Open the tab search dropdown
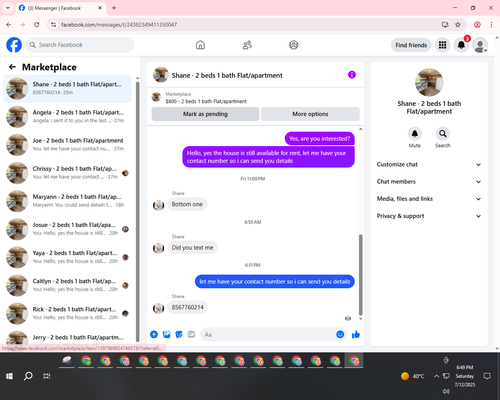The width and height of the screenshot is (500, 400). [x=8, y=8]
